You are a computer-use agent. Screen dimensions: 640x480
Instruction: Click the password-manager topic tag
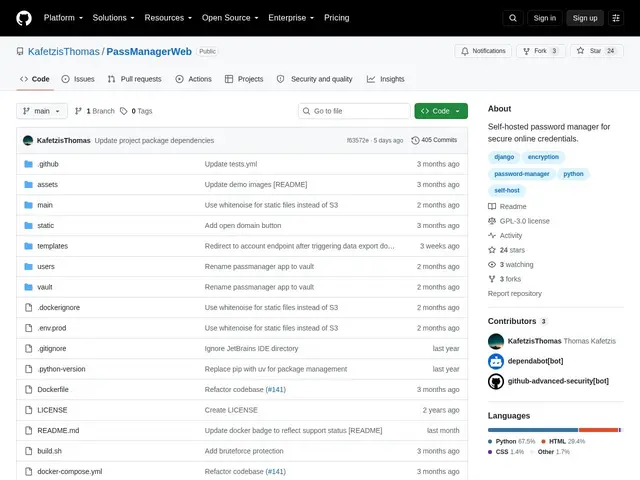tap(522, 174)
